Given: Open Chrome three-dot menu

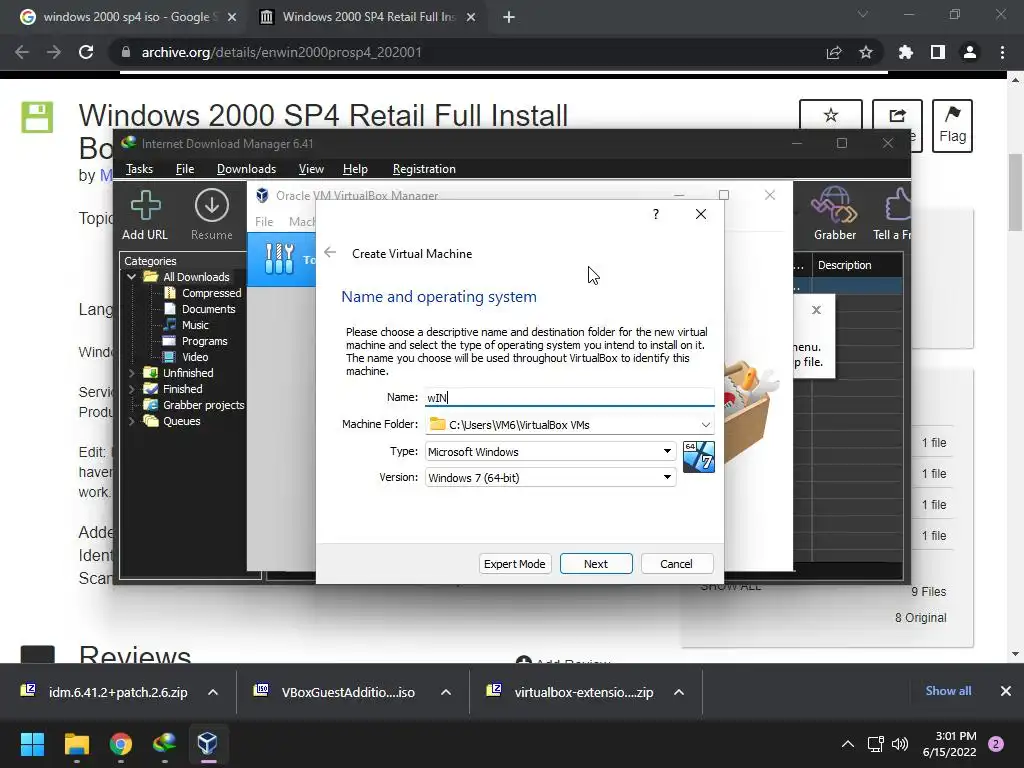Looking at the screenshot, I should 1002,52.
